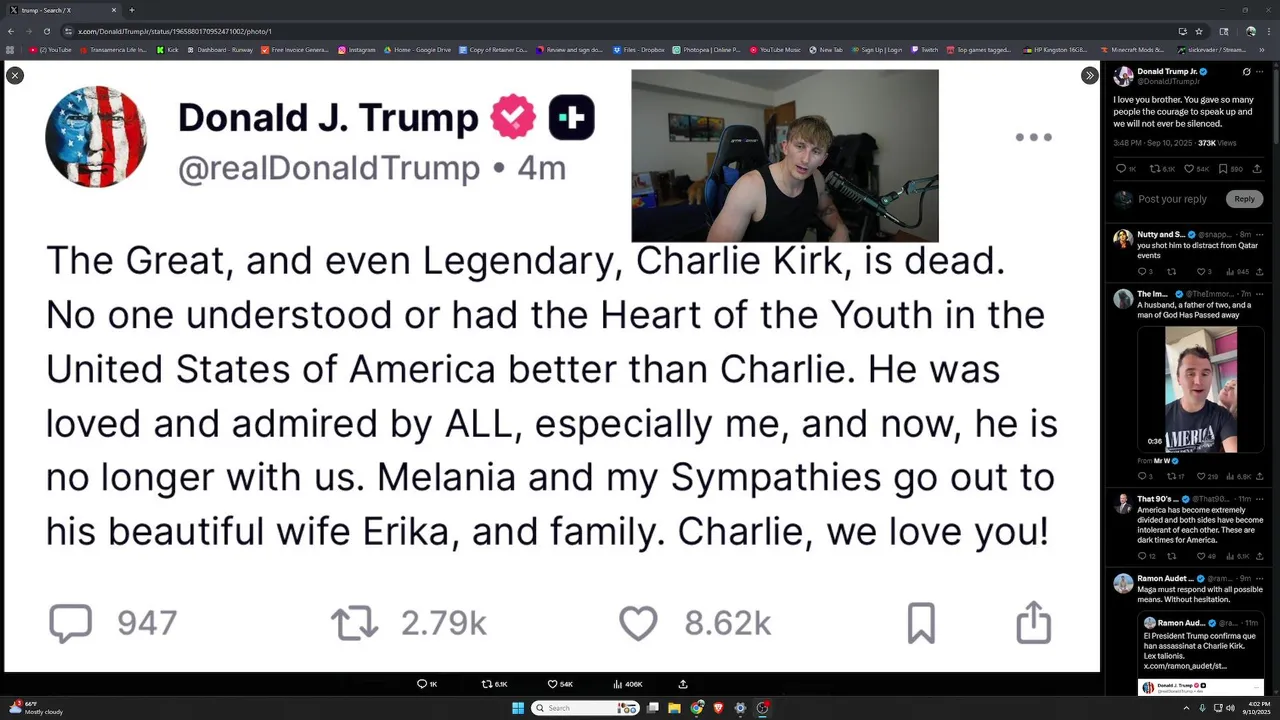Open a new browser tab with the plus button
The height and width of the screenshot is (720, 1280).
131,10
